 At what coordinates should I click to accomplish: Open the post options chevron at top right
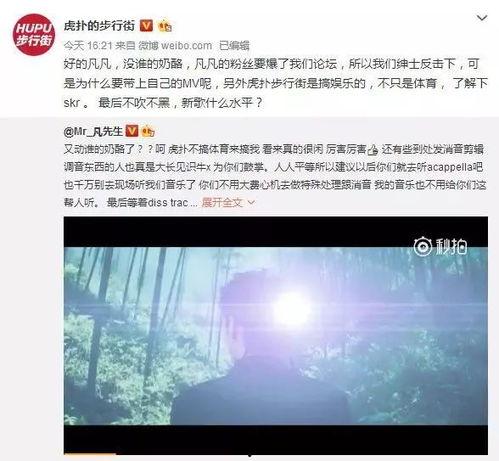click(482, 18)
